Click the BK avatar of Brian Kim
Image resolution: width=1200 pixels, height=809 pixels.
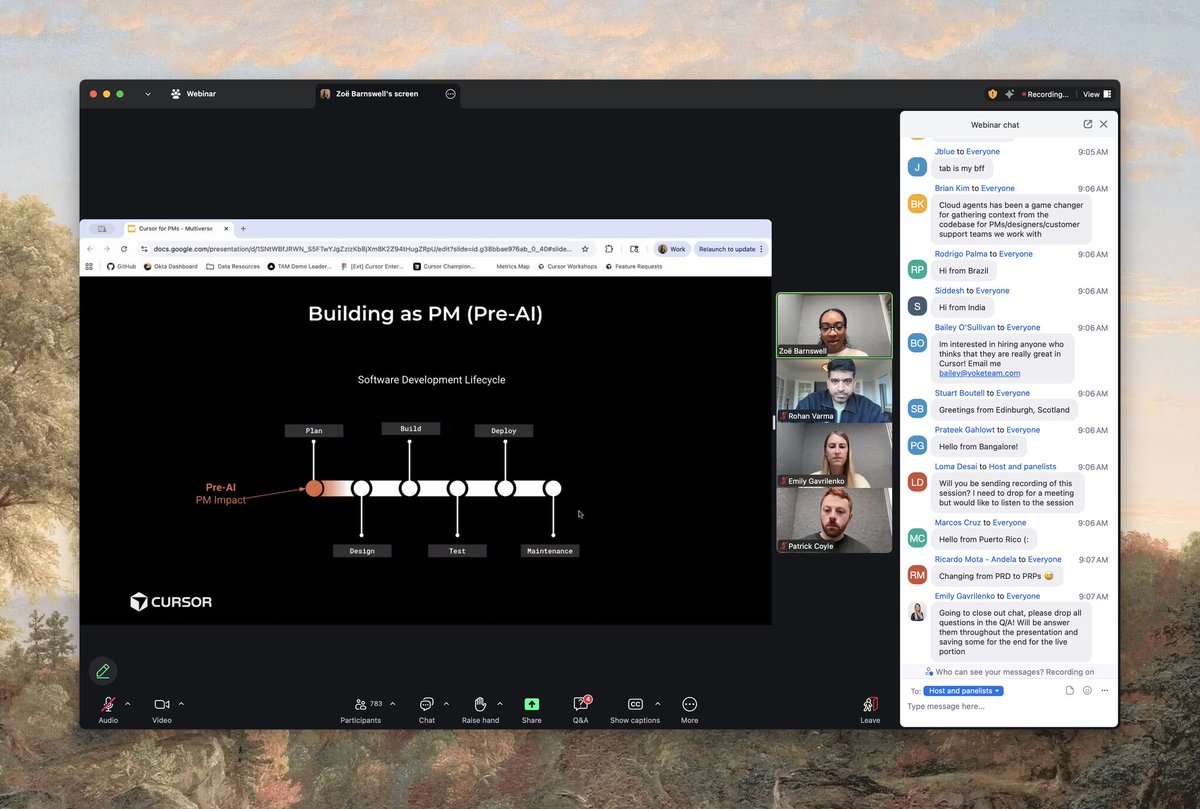point(917,203)
